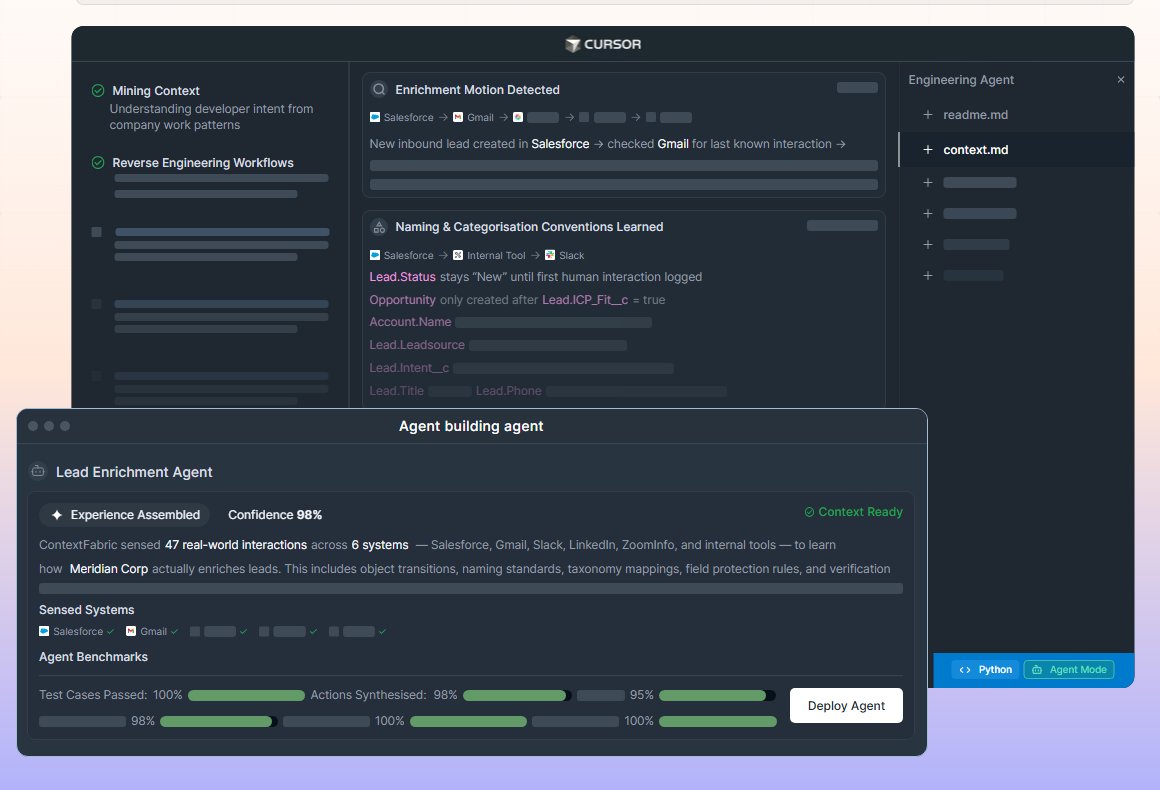The height and width of the screenshot is (790, 1160).
Task: Click the Lead.Leadsource field name
Action: pyautogui.click(x=417, y=345)
